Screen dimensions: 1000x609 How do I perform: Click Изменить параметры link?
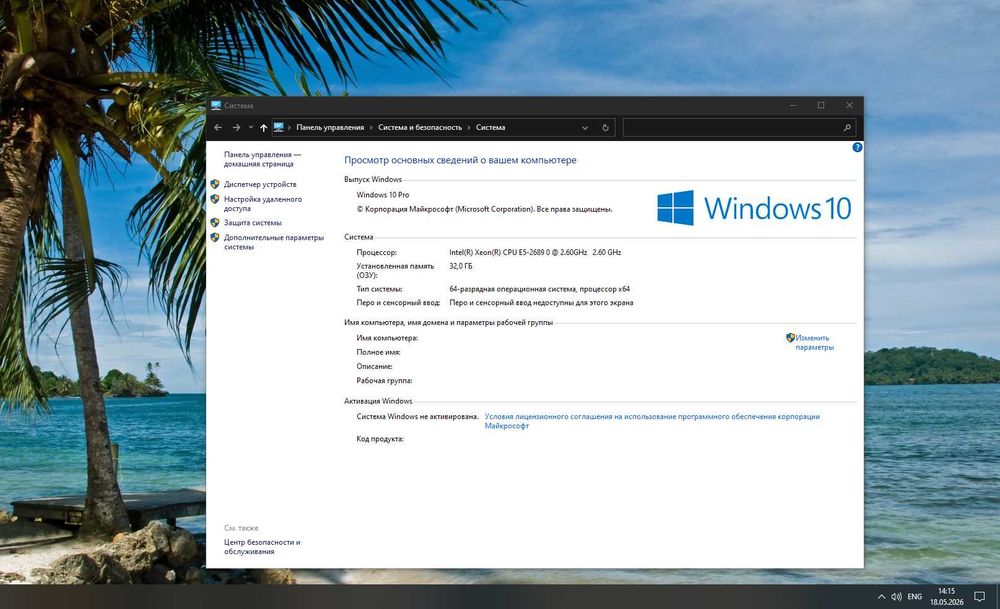pos(814,342)
